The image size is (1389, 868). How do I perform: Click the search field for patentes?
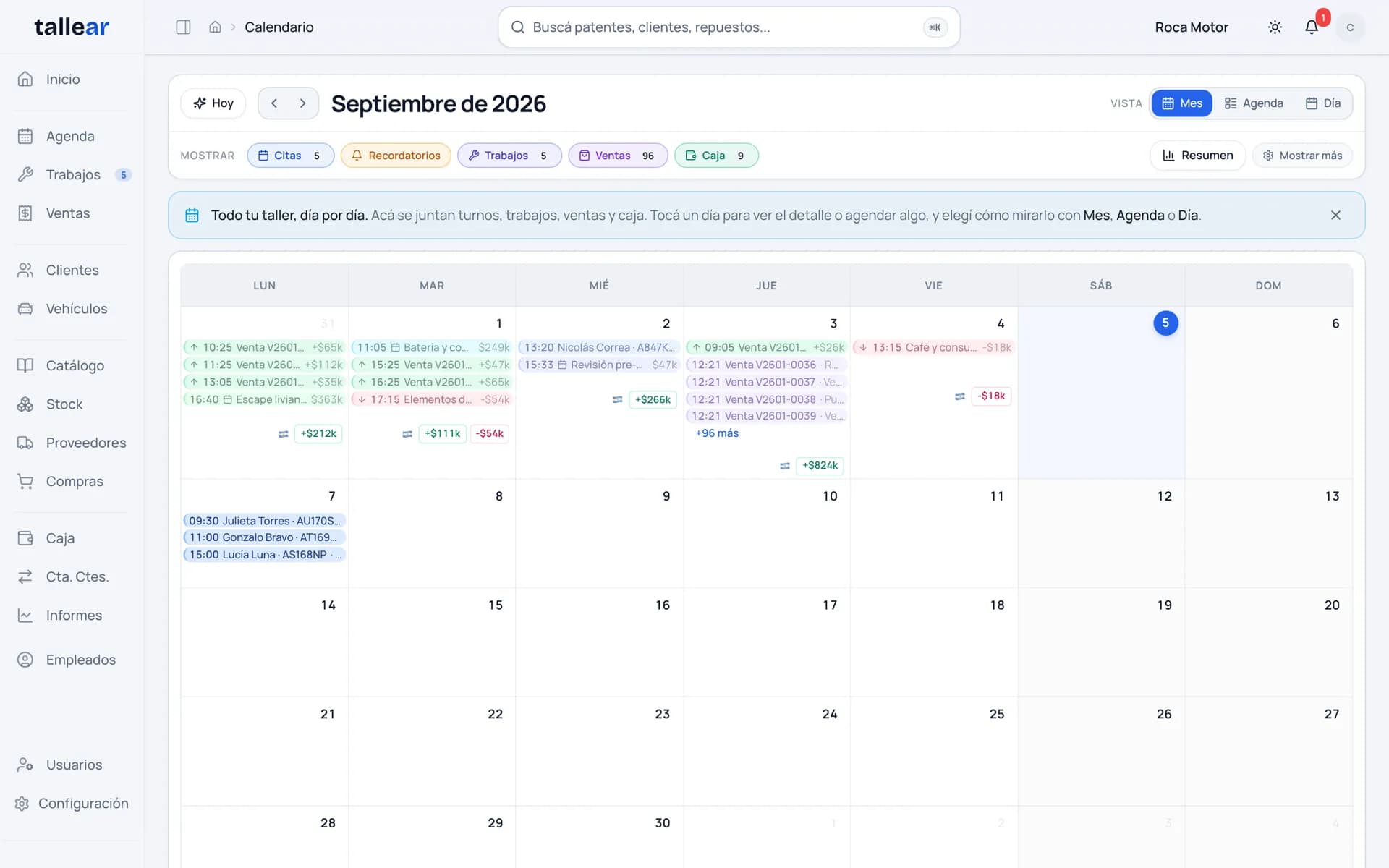729,27
